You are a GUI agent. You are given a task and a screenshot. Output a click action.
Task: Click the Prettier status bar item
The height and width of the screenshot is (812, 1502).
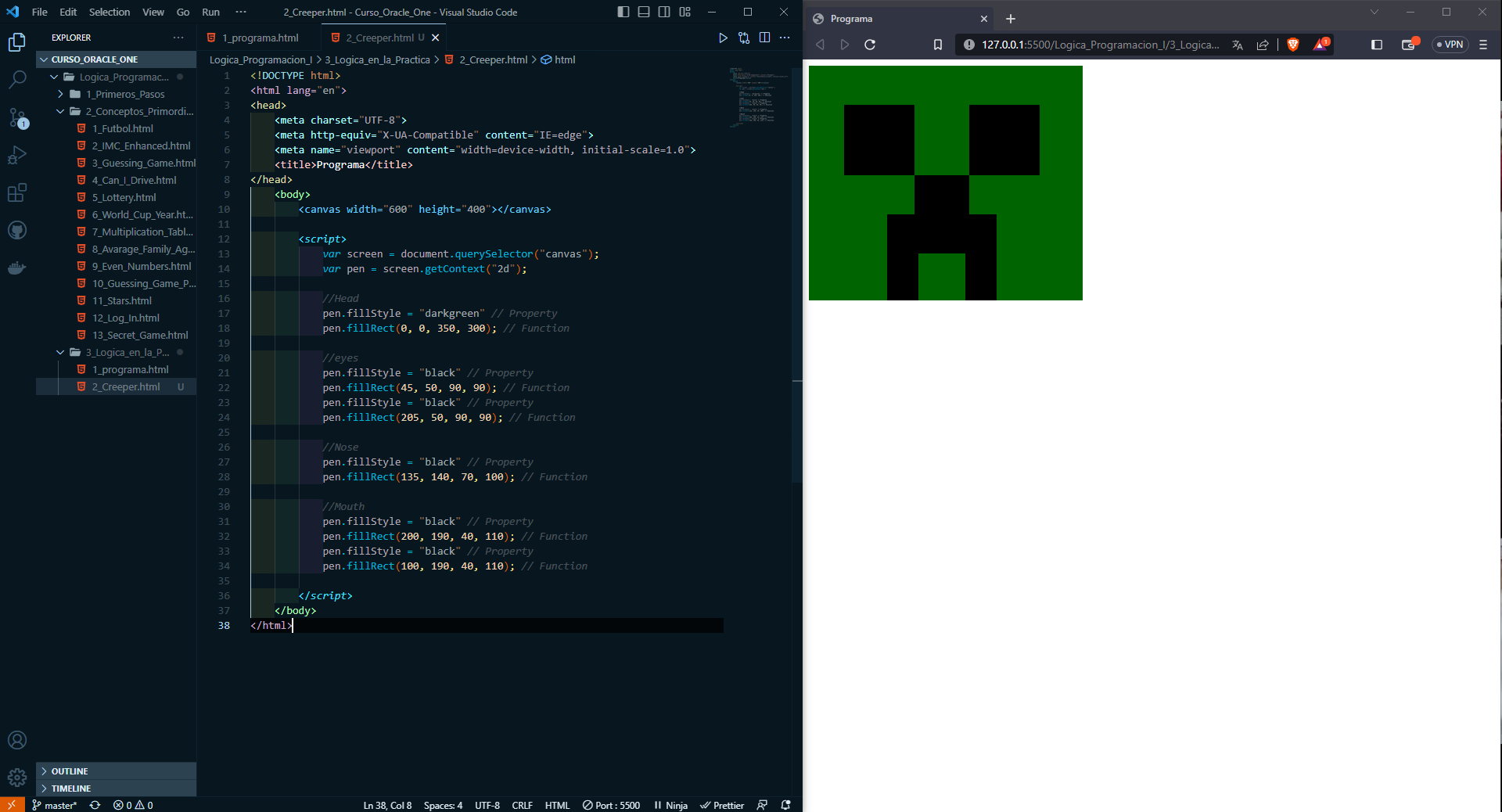722,805
